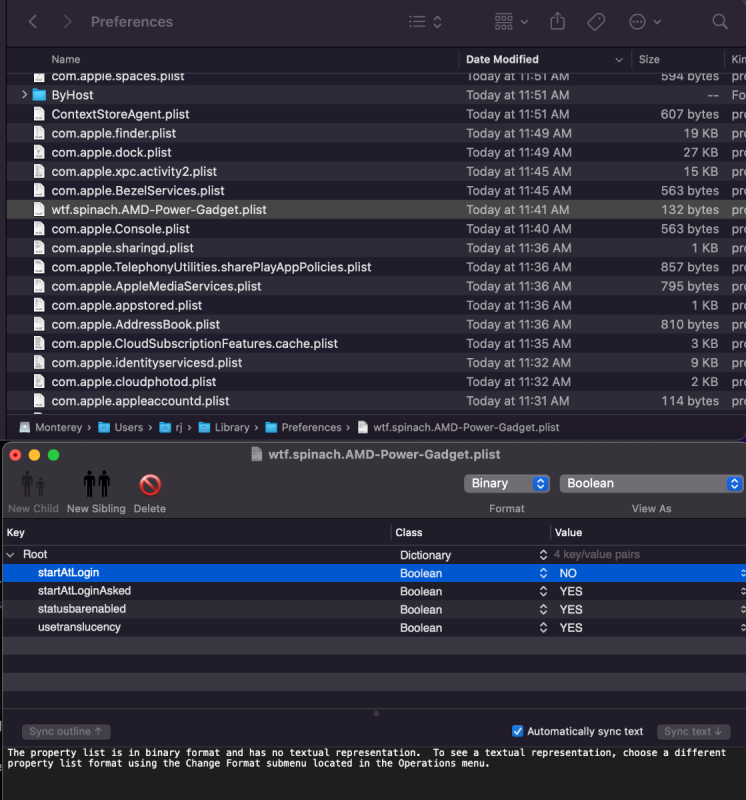Select com.apple.finder.plist file

pyautogui.click(x=113, y=133)
